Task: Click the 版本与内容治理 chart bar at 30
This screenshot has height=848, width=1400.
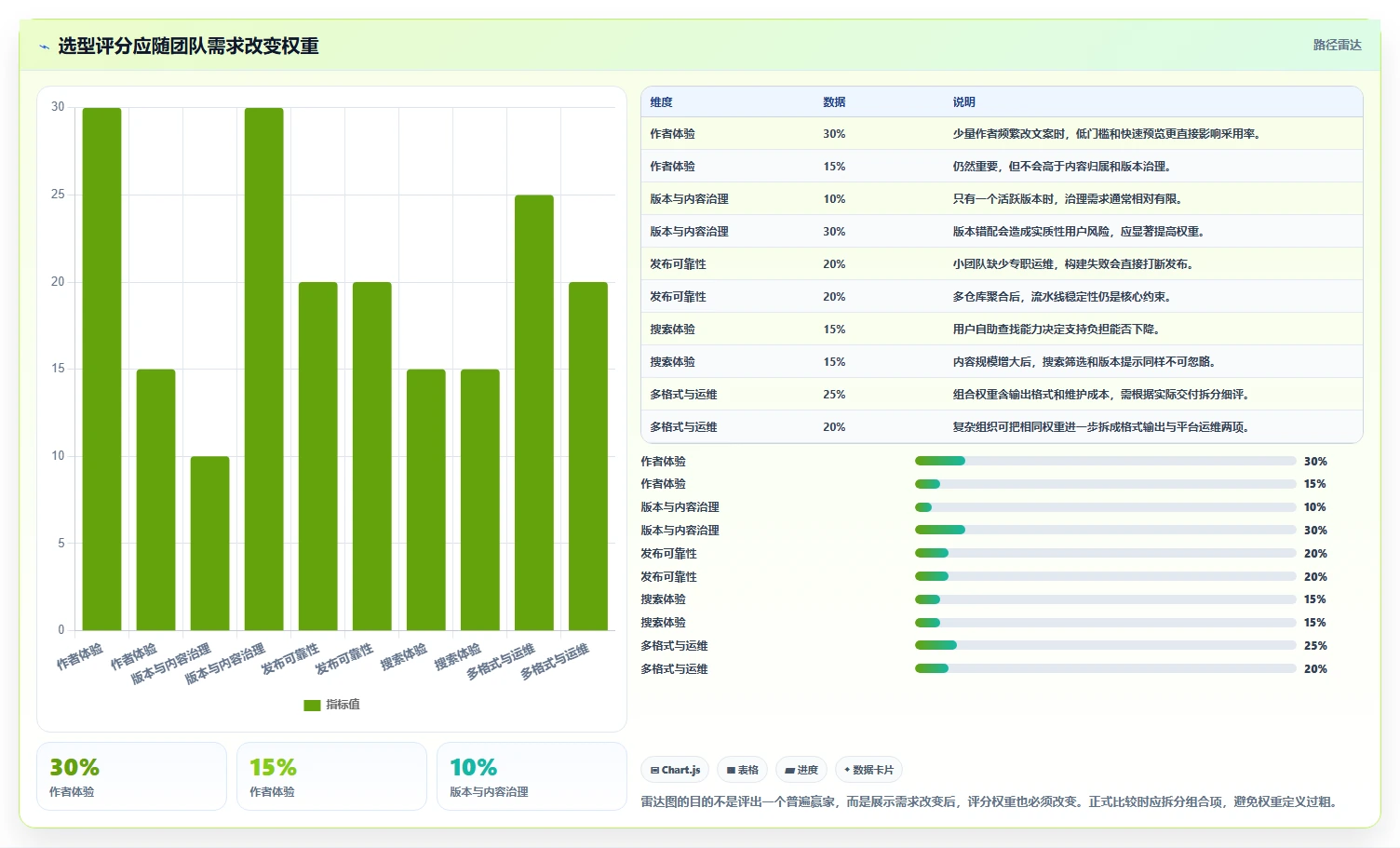Action: click(x=263, y=369)
